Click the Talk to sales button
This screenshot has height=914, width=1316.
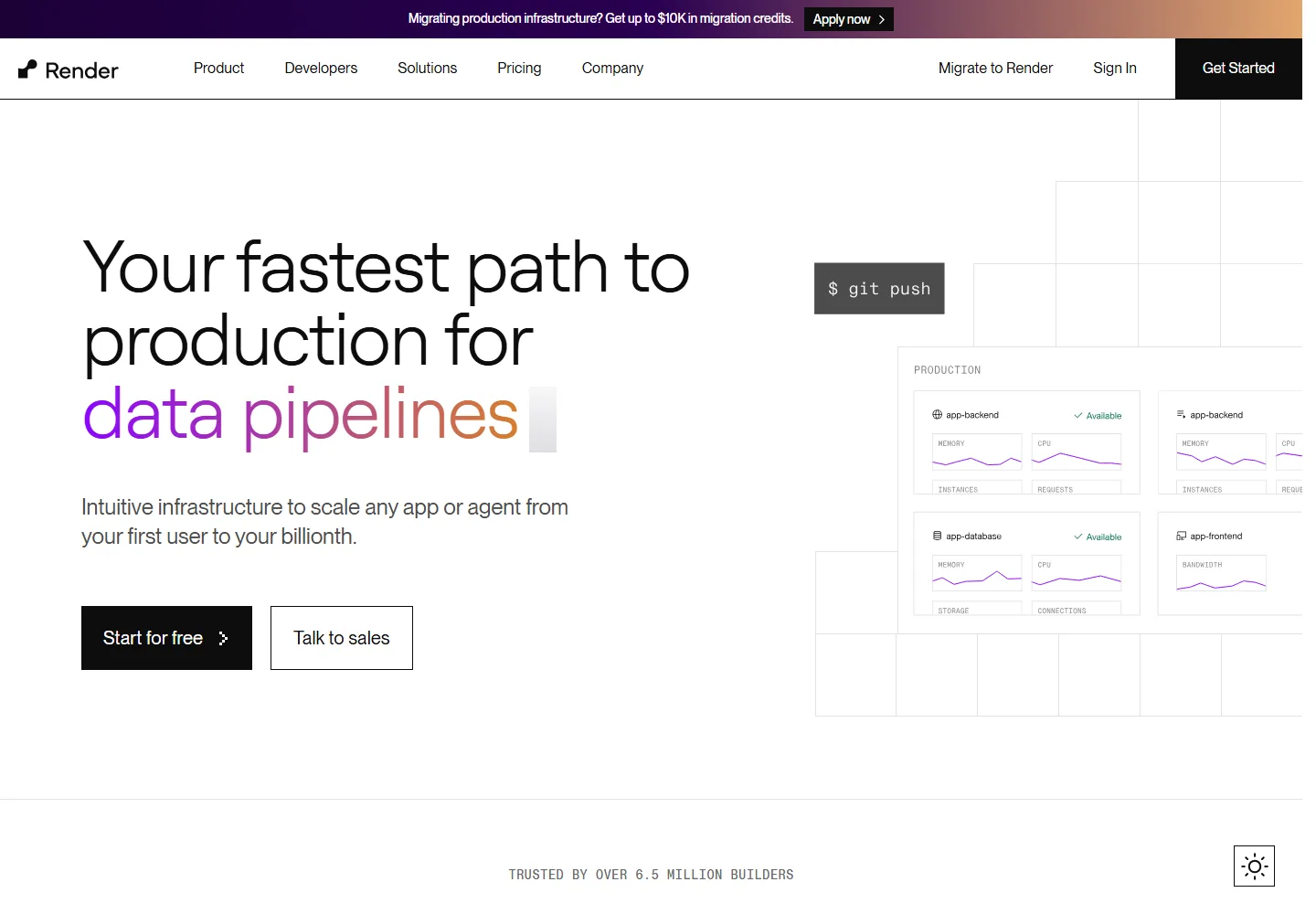(342, 638)
